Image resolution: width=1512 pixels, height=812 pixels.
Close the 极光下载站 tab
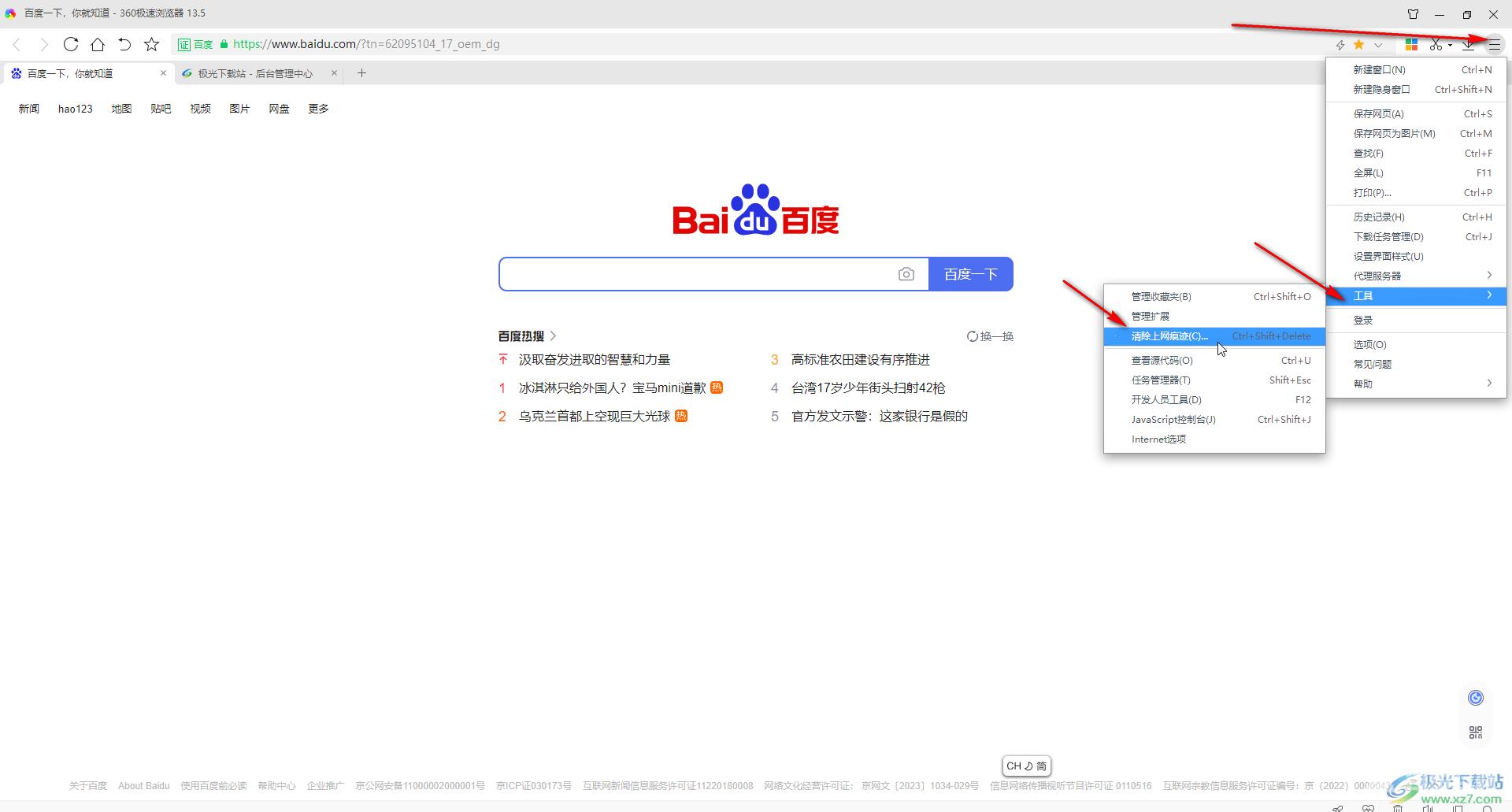[334, 73]
